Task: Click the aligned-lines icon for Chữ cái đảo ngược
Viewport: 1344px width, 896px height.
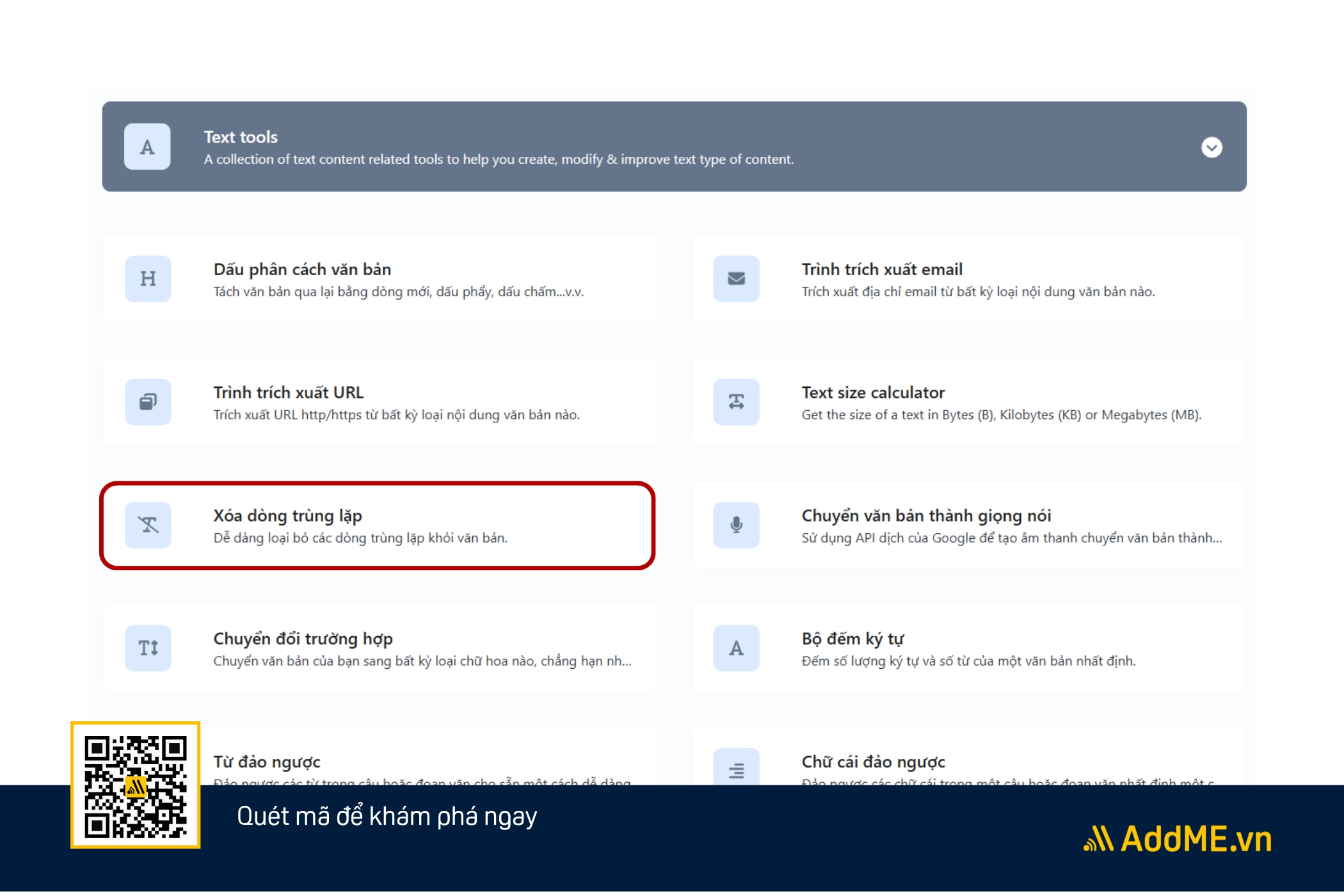Action: click(x=736, y=767)
